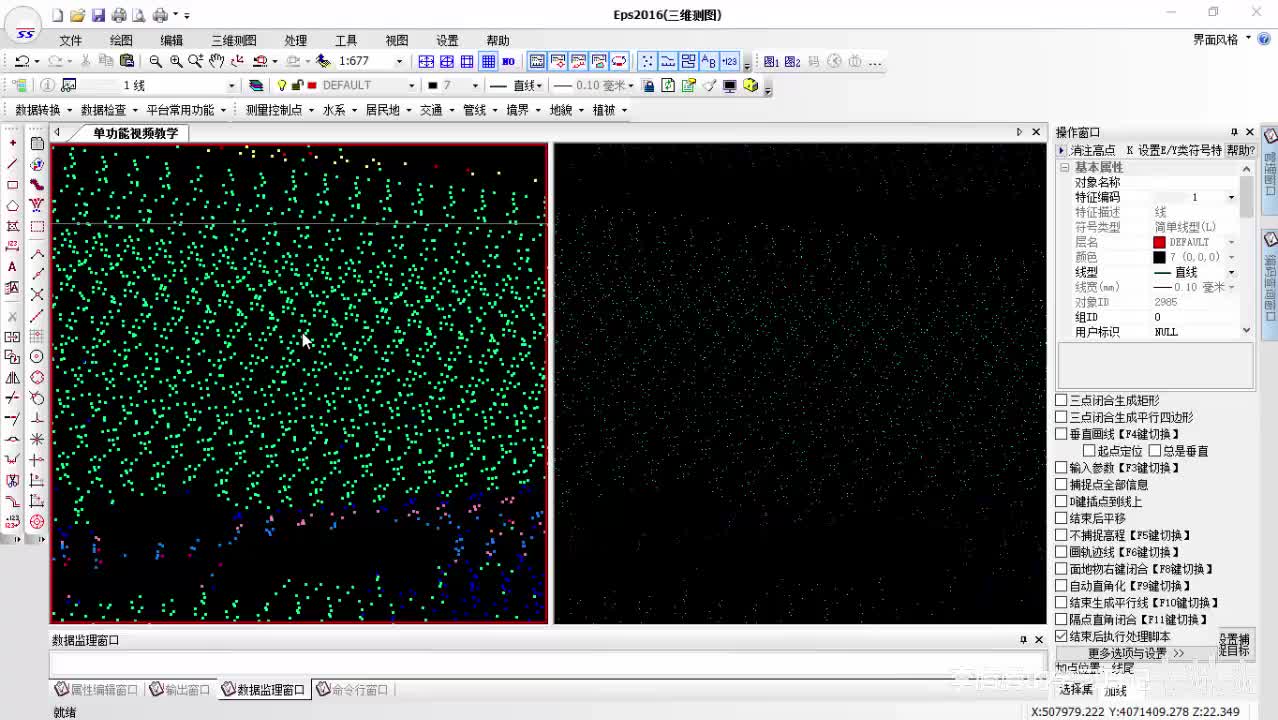Switch to 命令行窗口 tab
Image resolution: width=1278 pixels, height=720 pixels.
pyautogui.click(x=352, y=690)
